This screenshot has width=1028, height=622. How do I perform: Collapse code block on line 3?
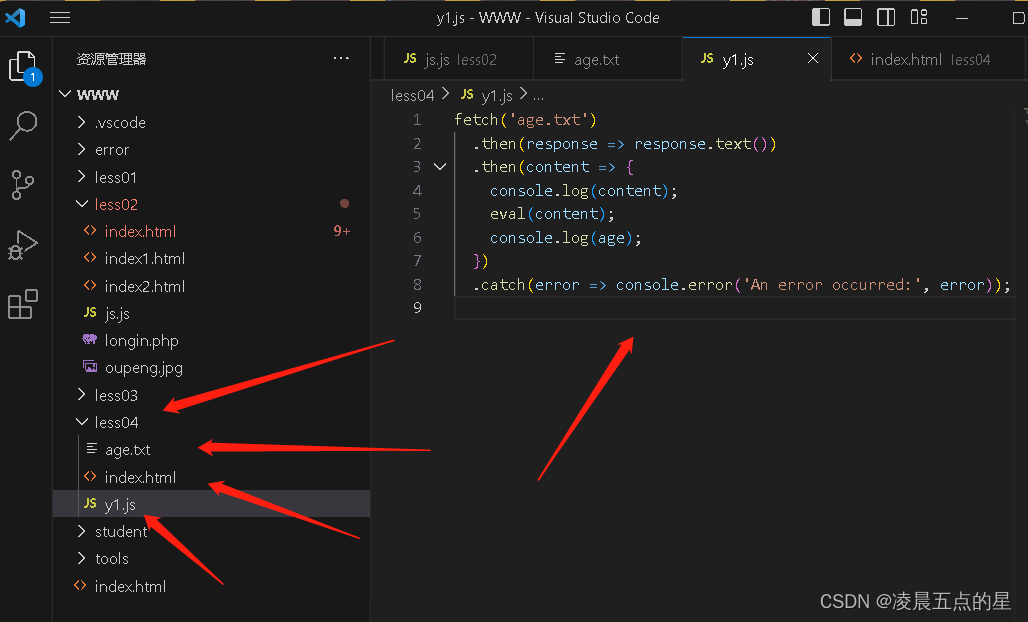pyautogui.click(x=440, y=166)
